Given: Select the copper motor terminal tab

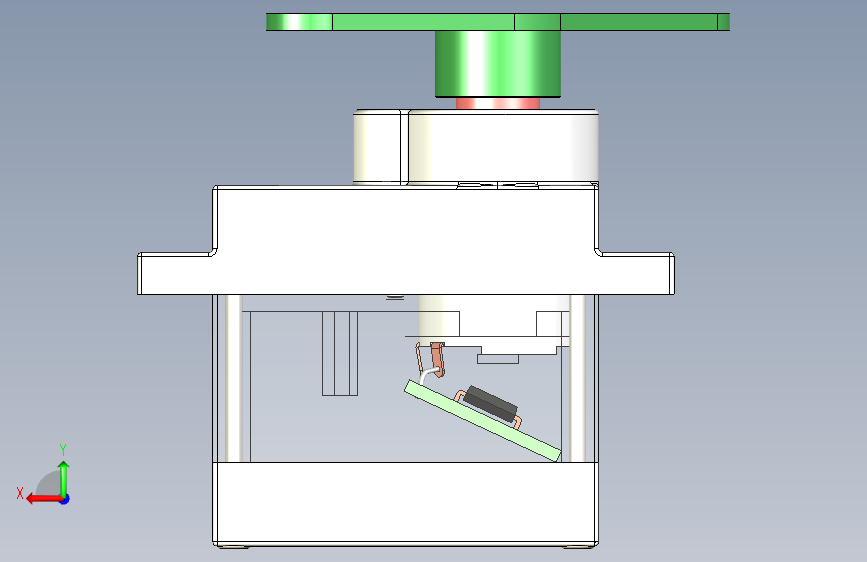Looking at the screenshot, I should tap(437, 359).
